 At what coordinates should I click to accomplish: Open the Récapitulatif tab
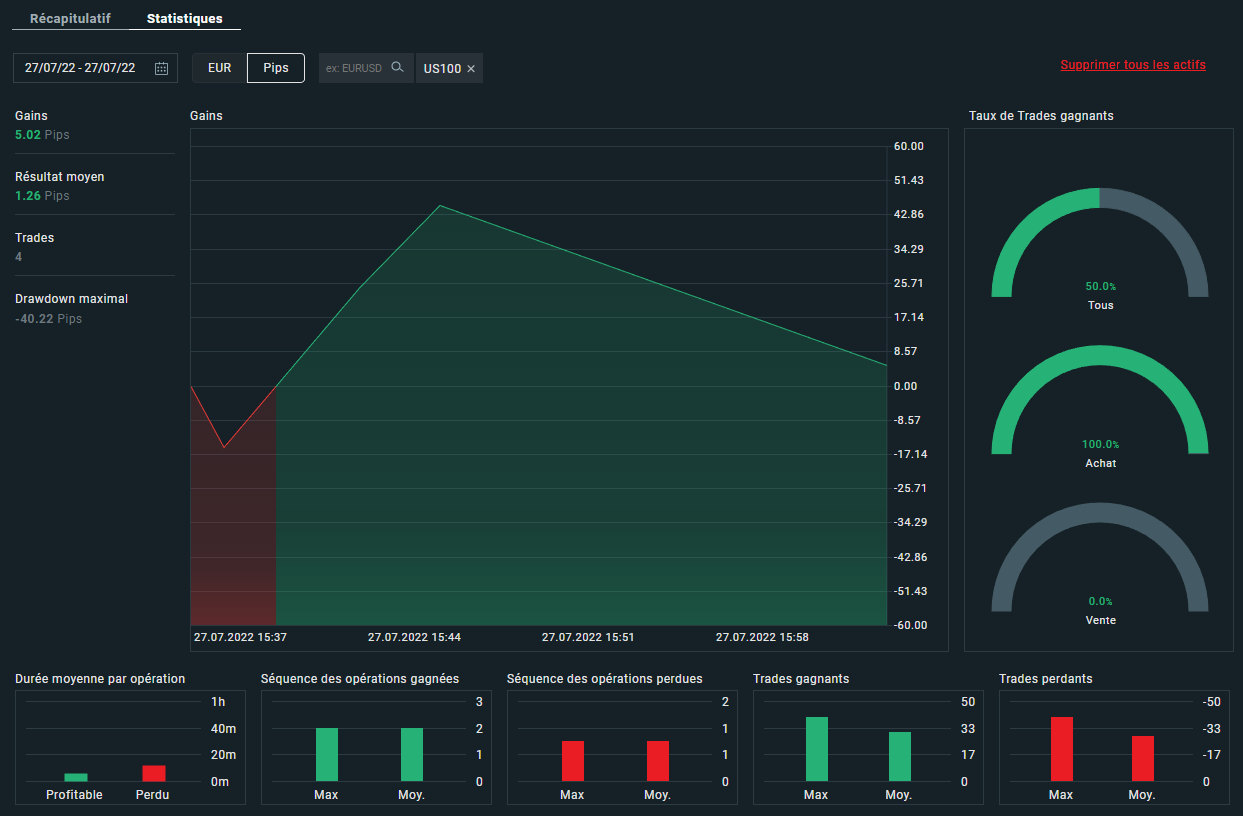(x=70, y=19)
